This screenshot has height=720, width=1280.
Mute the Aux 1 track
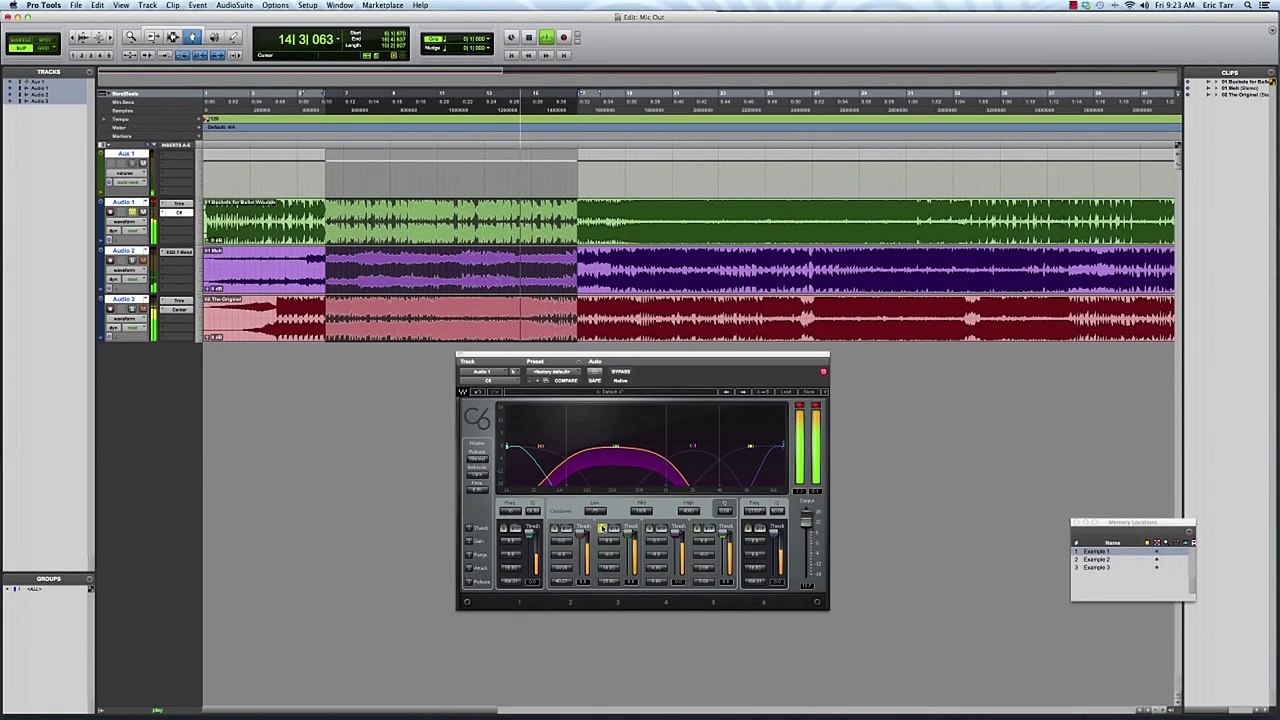click(x=143, y=163)
